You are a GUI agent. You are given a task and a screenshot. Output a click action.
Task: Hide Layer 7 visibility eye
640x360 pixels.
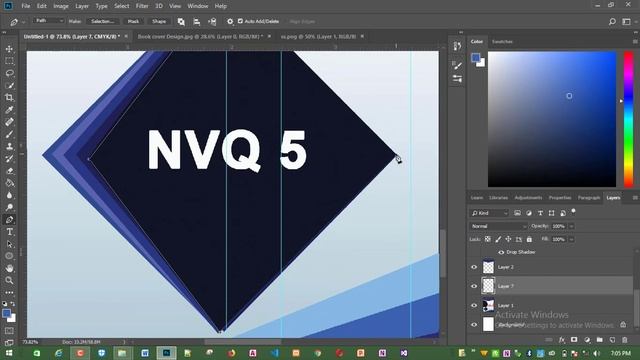(474, 286)
